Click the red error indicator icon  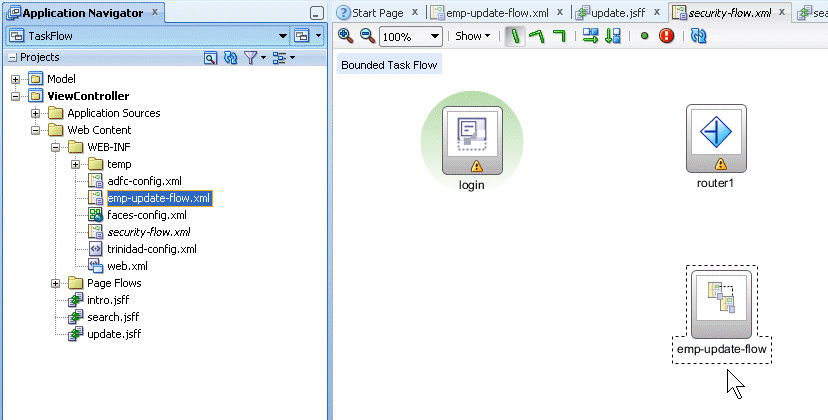667,36
